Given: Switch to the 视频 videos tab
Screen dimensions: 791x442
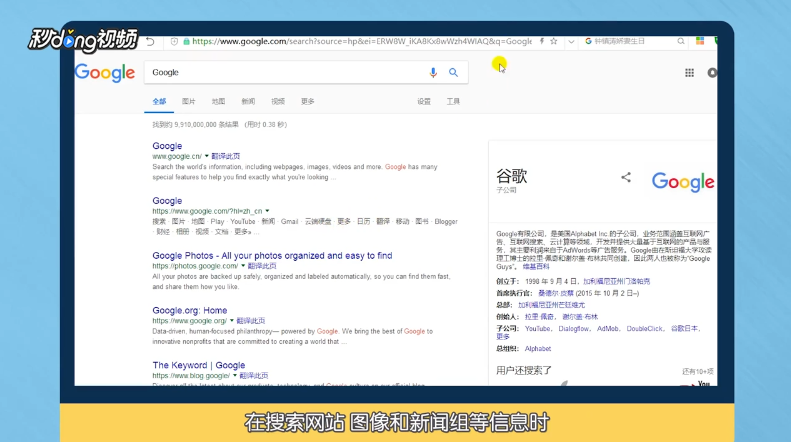Looking at the screenshot, I should coord(278,101).
